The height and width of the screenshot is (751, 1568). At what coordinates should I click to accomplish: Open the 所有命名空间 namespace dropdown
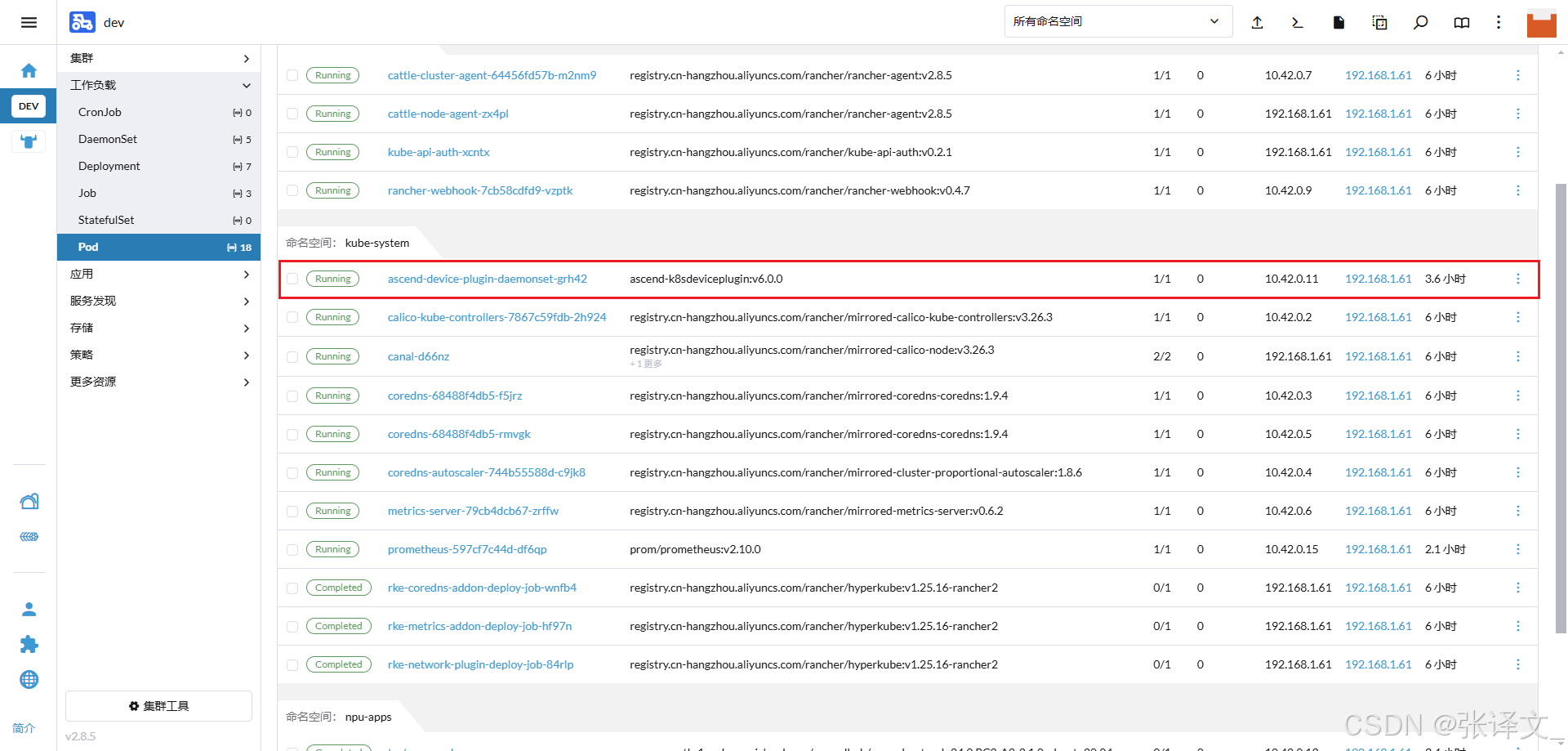coord(1117,21)
